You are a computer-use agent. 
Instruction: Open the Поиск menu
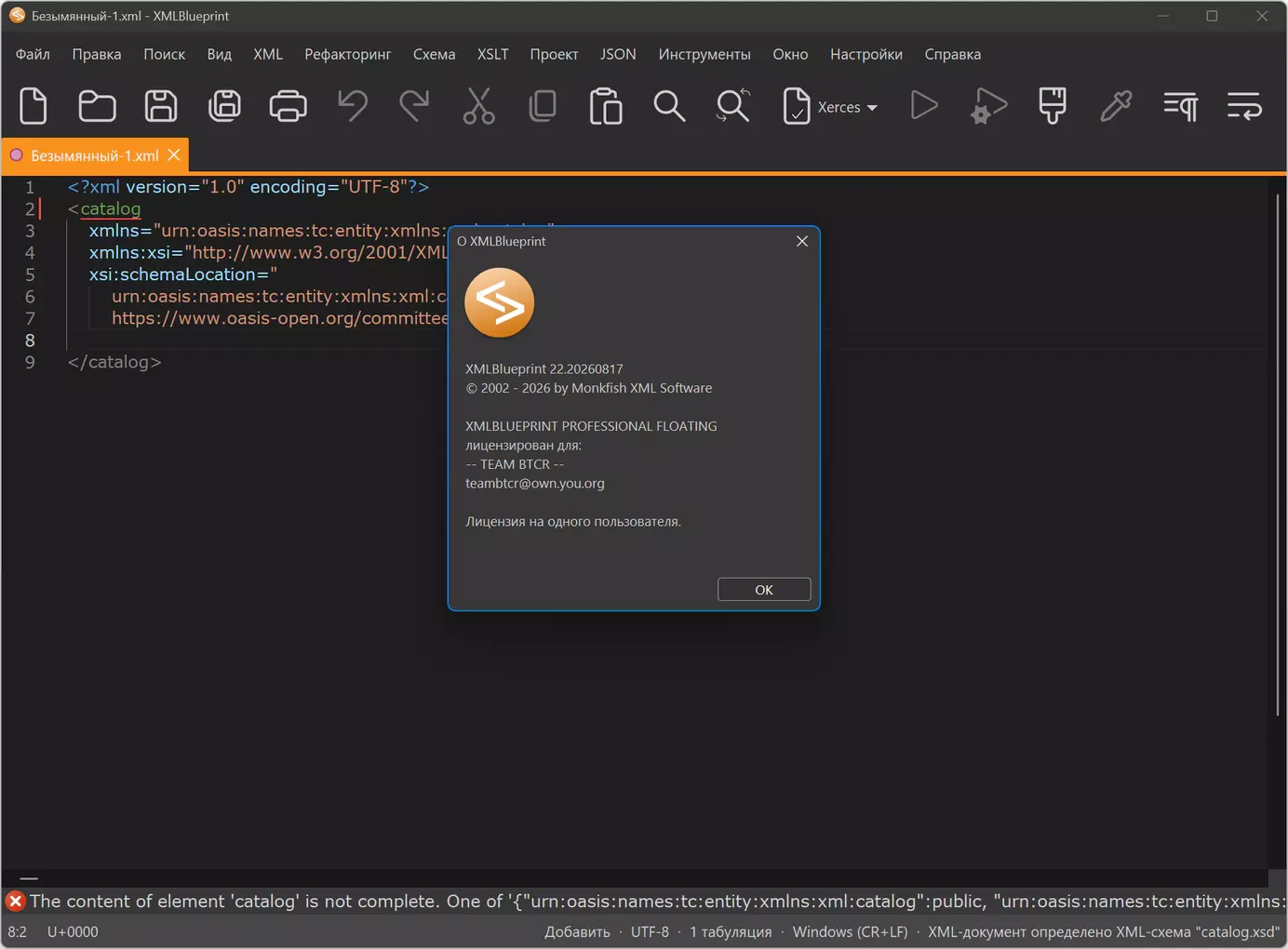[x=164, y=54]
